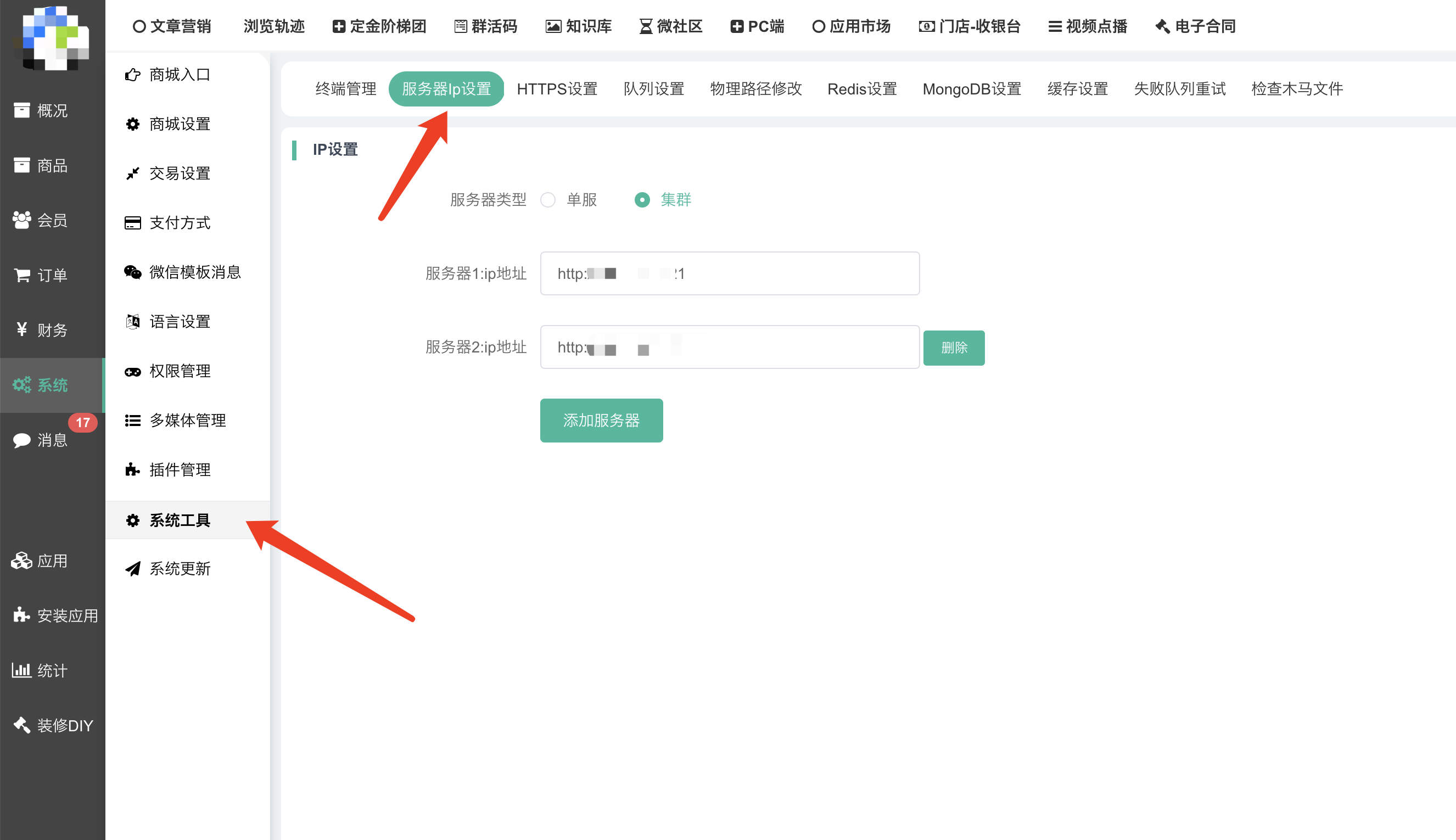Click the payment method card icon
The height and width of the screenshot is (840, 1456).
(x=133, y=223)
